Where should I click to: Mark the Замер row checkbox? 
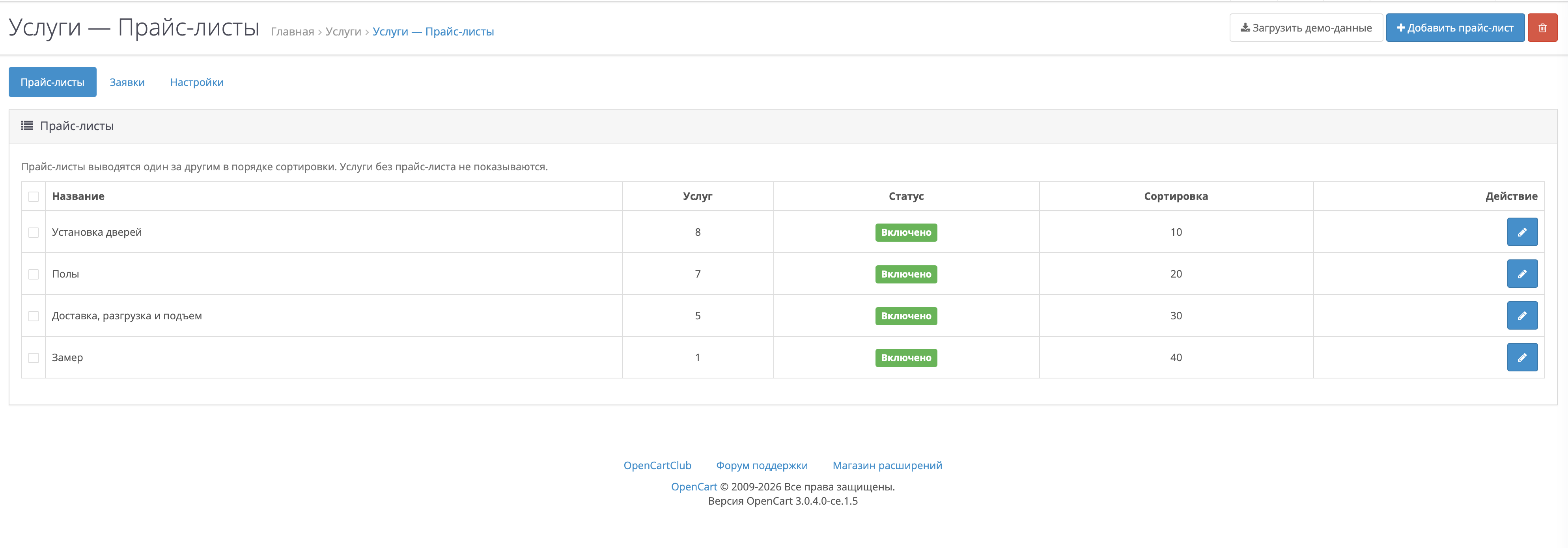coord(34,358)
